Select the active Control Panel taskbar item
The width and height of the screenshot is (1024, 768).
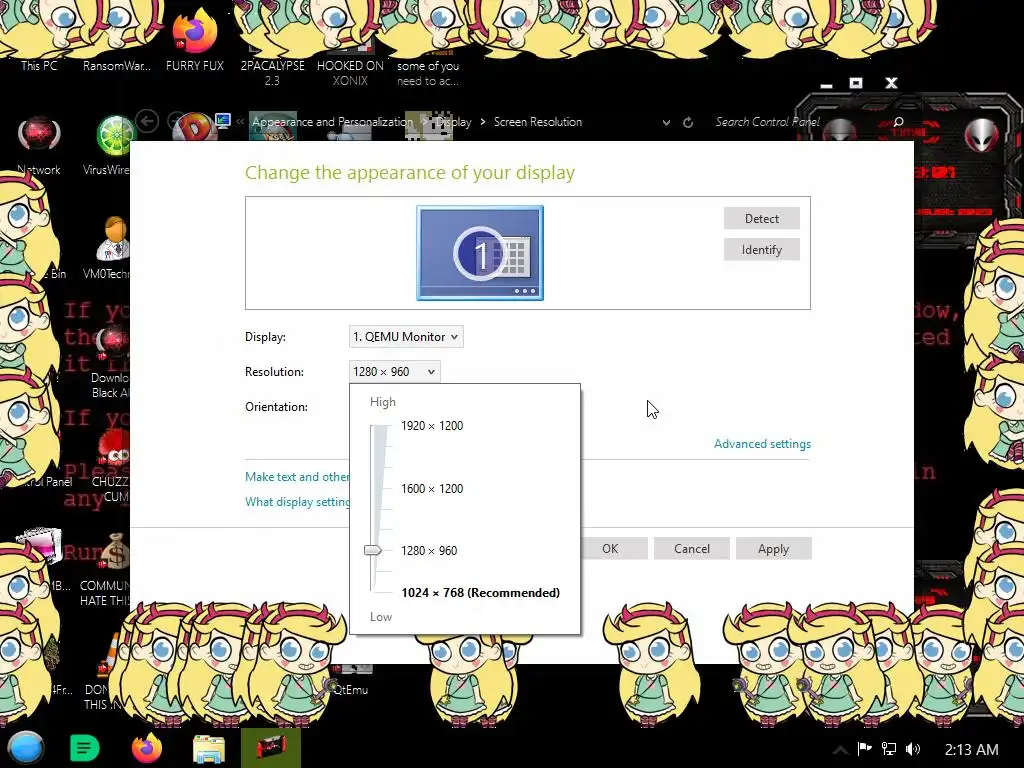[270, 748]
